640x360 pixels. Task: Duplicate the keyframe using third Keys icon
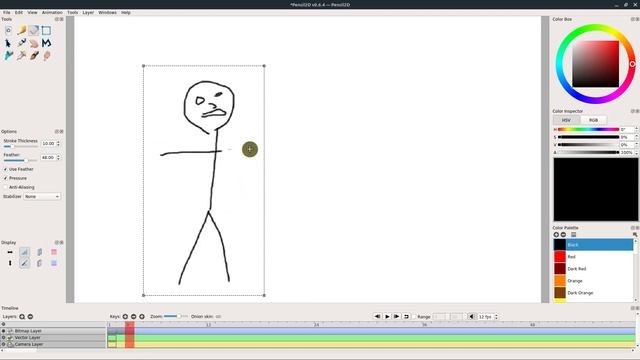[x=142, y=316]
